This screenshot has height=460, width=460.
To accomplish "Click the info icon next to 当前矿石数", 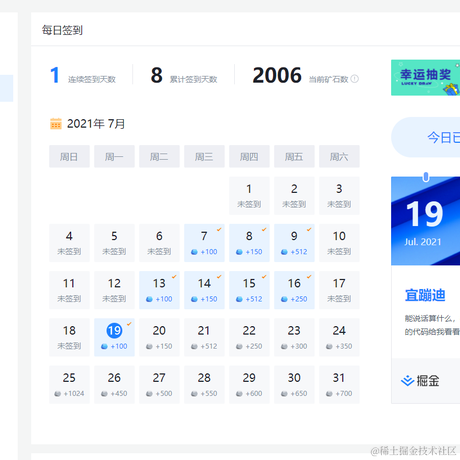I will 355,79.
